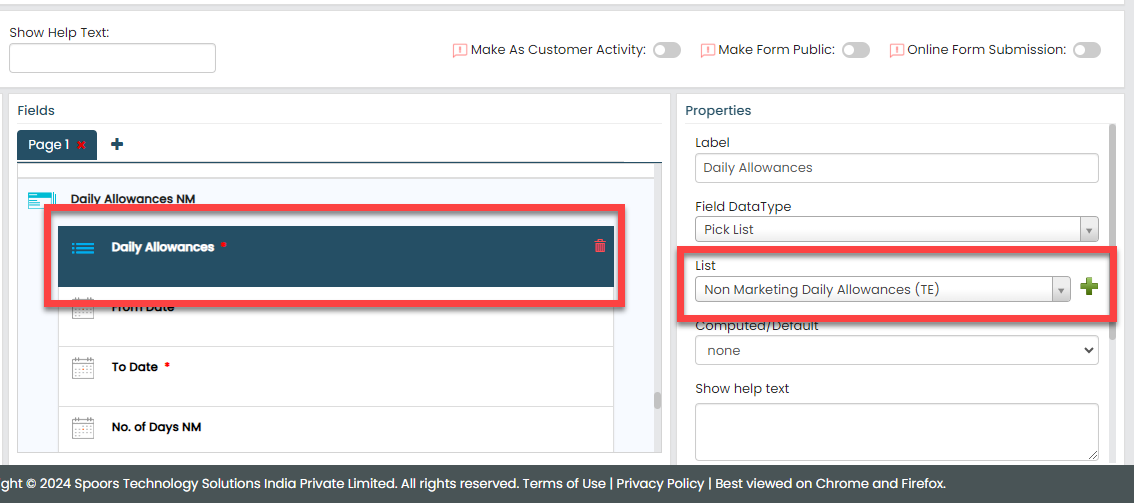This screenshot has height=503, width=1134.
Task: Enable the Make Form Public toggle
Action: [x=855, y=50]
